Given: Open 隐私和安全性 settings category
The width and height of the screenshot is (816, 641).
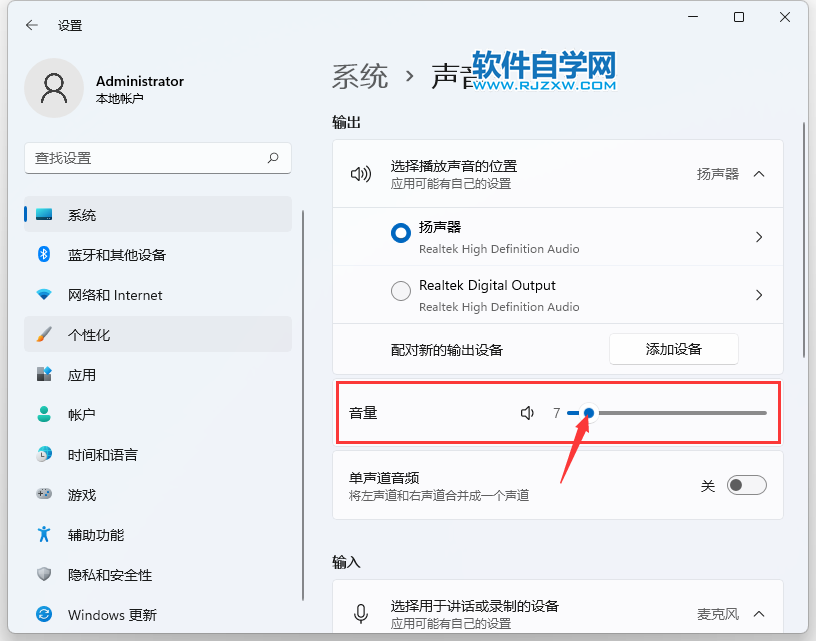Looking at the screenshot, I should [x=110, y=575].
